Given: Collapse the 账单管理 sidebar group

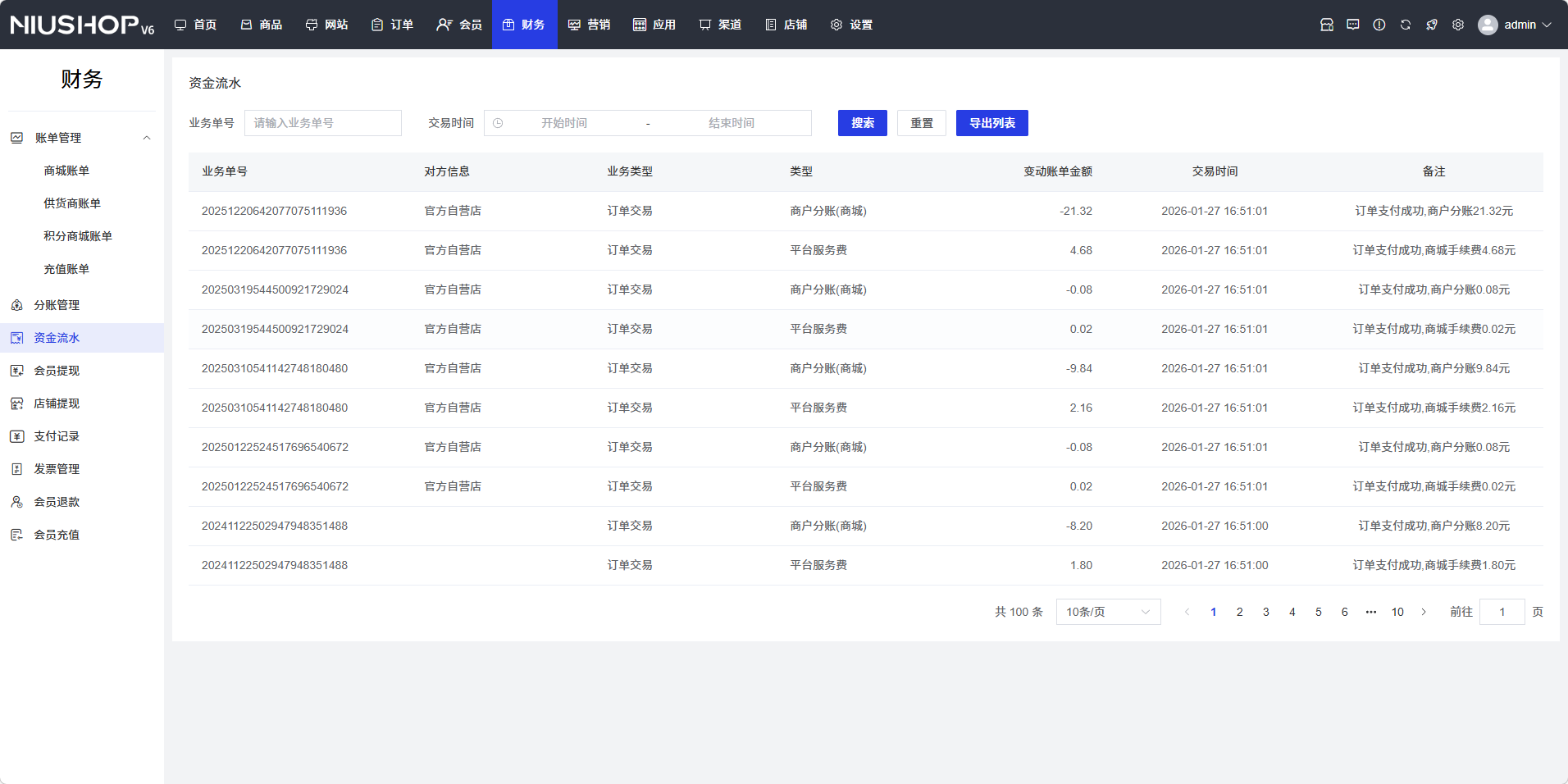Looking at the screenshot, I should (x=147, y=138).
